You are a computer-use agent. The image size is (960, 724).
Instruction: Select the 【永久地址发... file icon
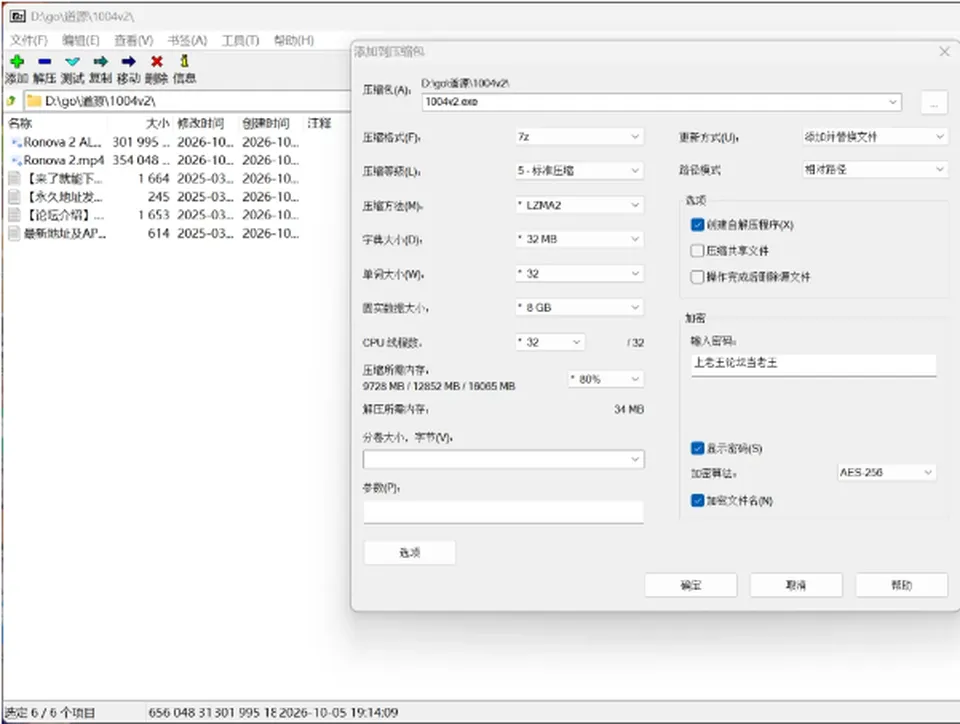[x=15, y=197]
